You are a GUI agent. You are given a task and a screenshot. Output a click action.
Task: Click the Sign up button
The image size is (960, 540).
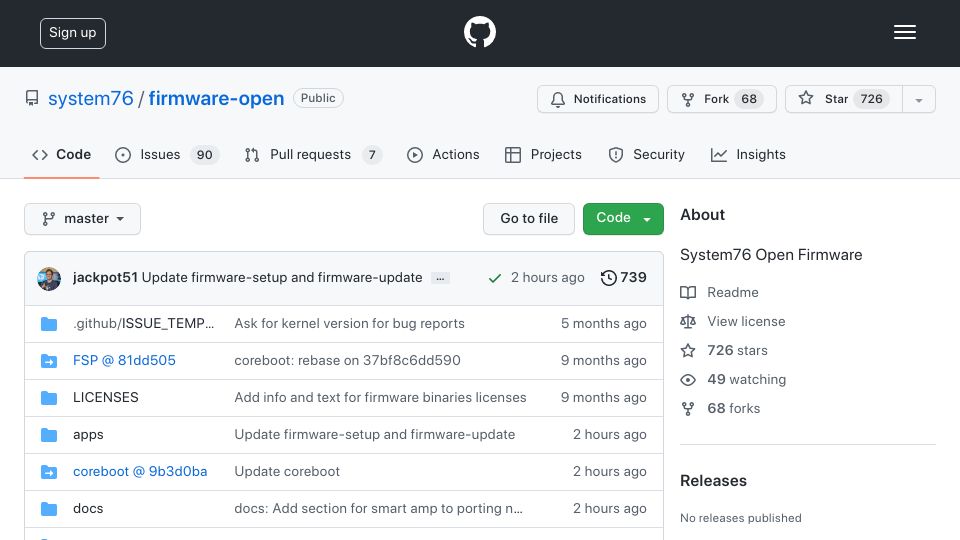tap(73, 33)
